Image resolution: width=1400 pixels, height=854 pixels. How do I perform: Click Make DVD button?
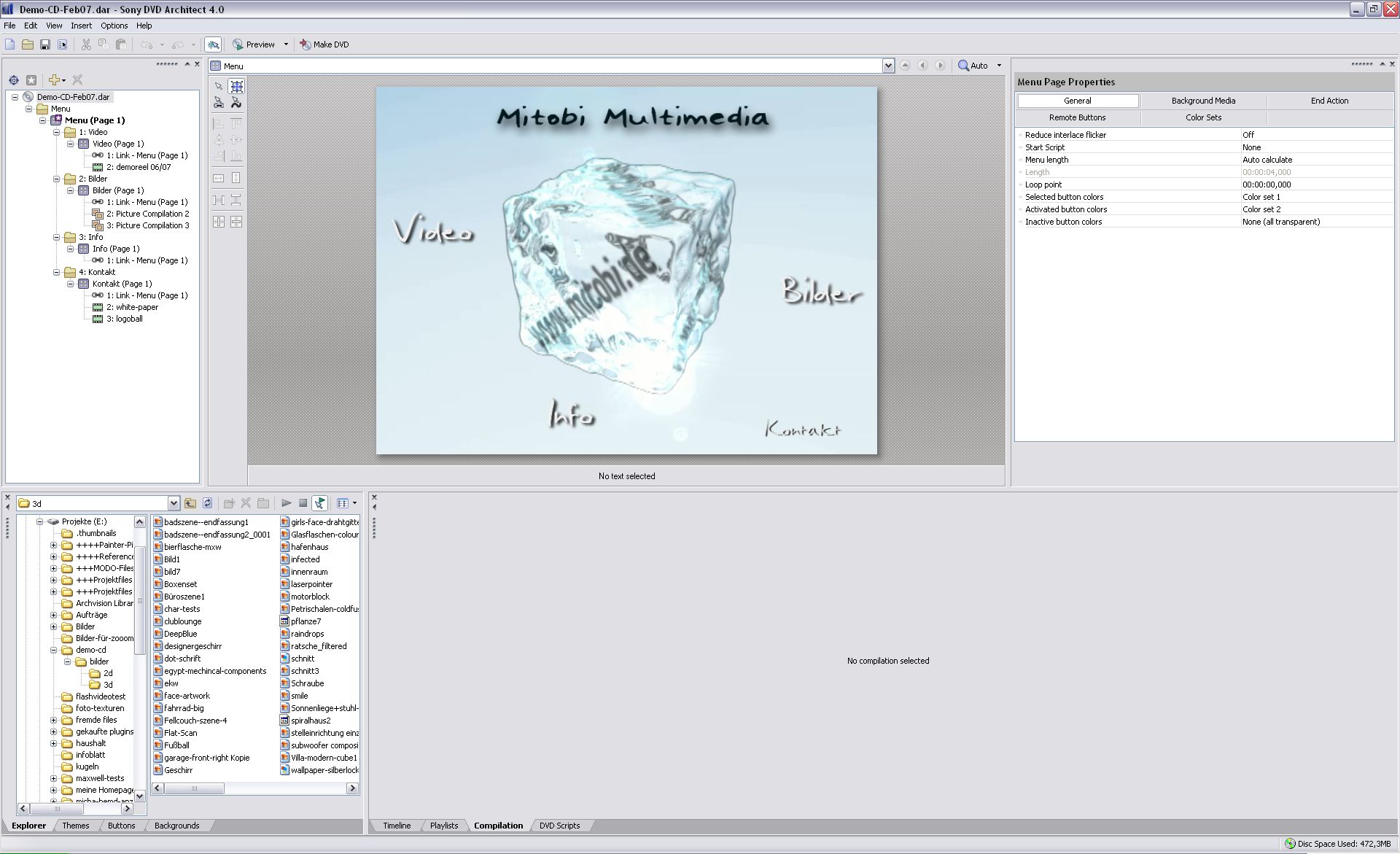coord(324,44)
